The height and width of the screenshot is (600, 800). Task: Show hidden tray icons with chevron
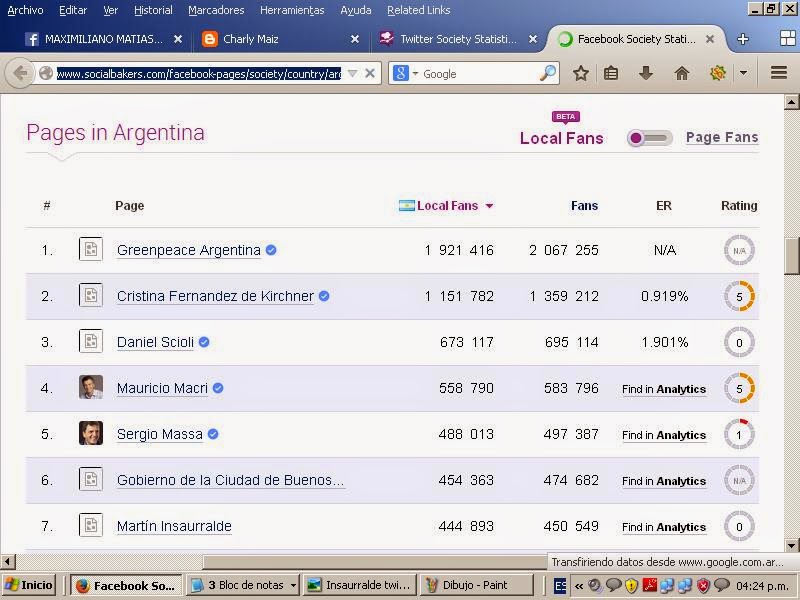click(x=579, y=586)
